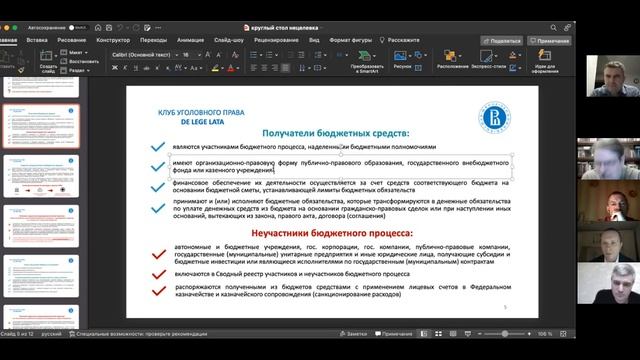Apply italic (К) formatting
The image size is (640, 360).
[125, 68]
